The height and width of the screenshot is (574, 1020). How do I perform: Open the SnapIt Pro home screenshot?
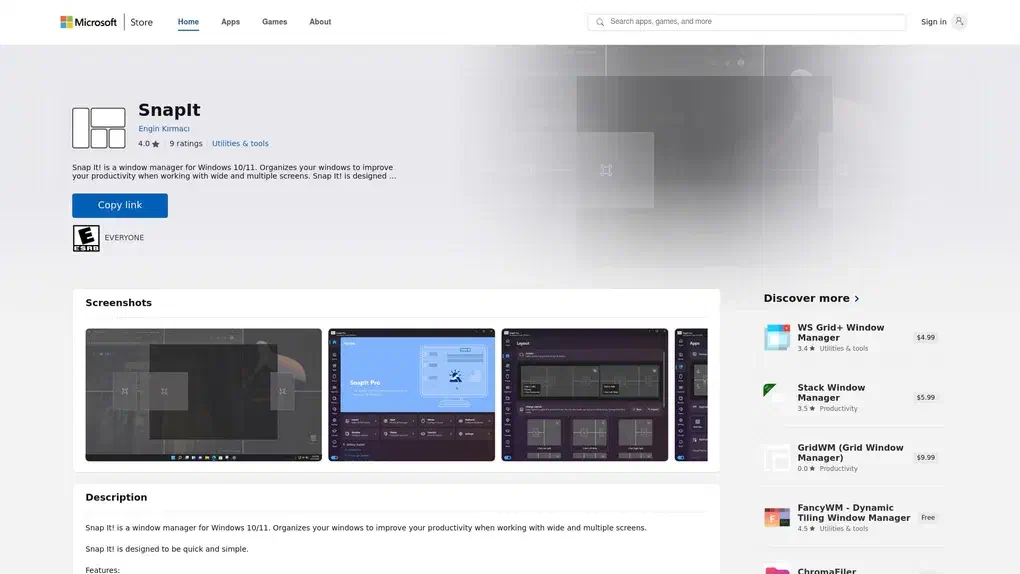pos(411,394)
